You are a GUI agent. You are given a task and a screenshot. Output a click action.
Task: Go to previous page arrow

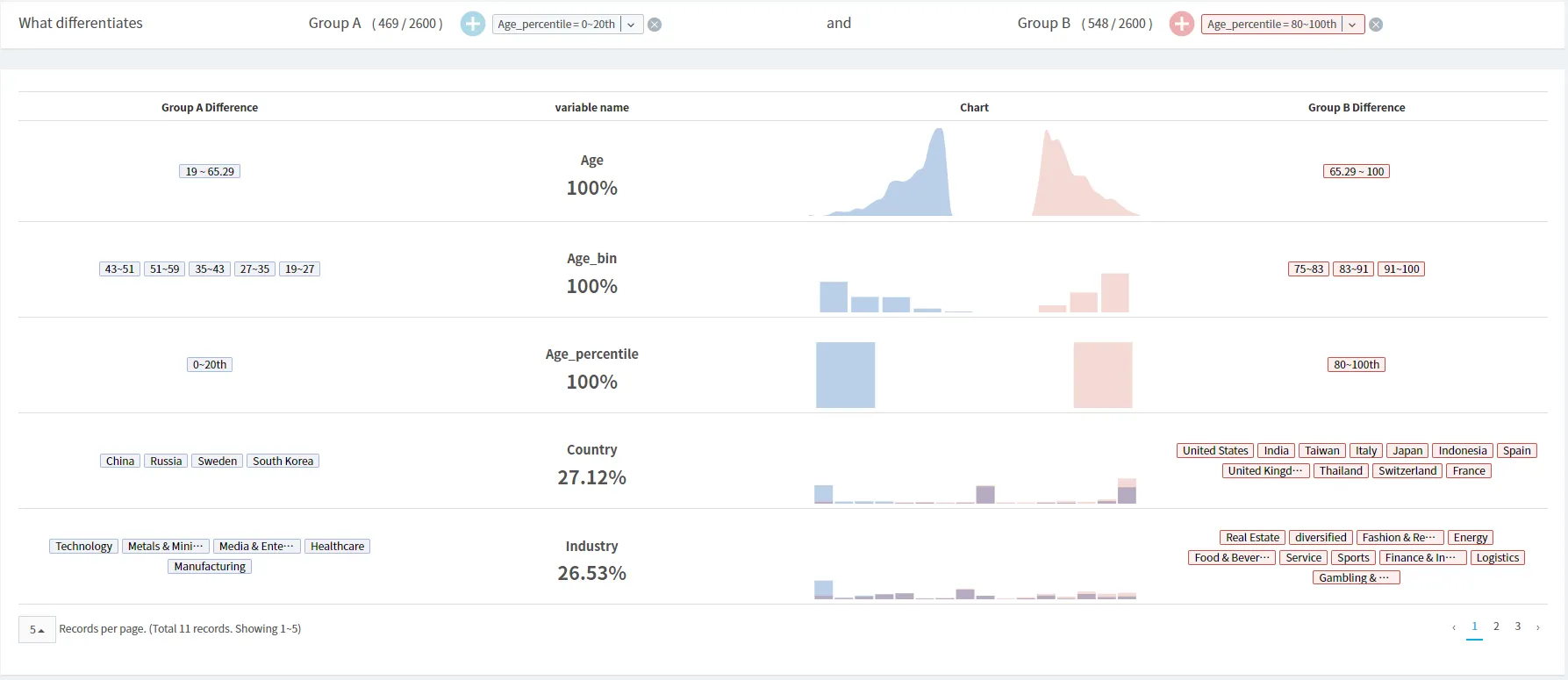click(1454, 627)
